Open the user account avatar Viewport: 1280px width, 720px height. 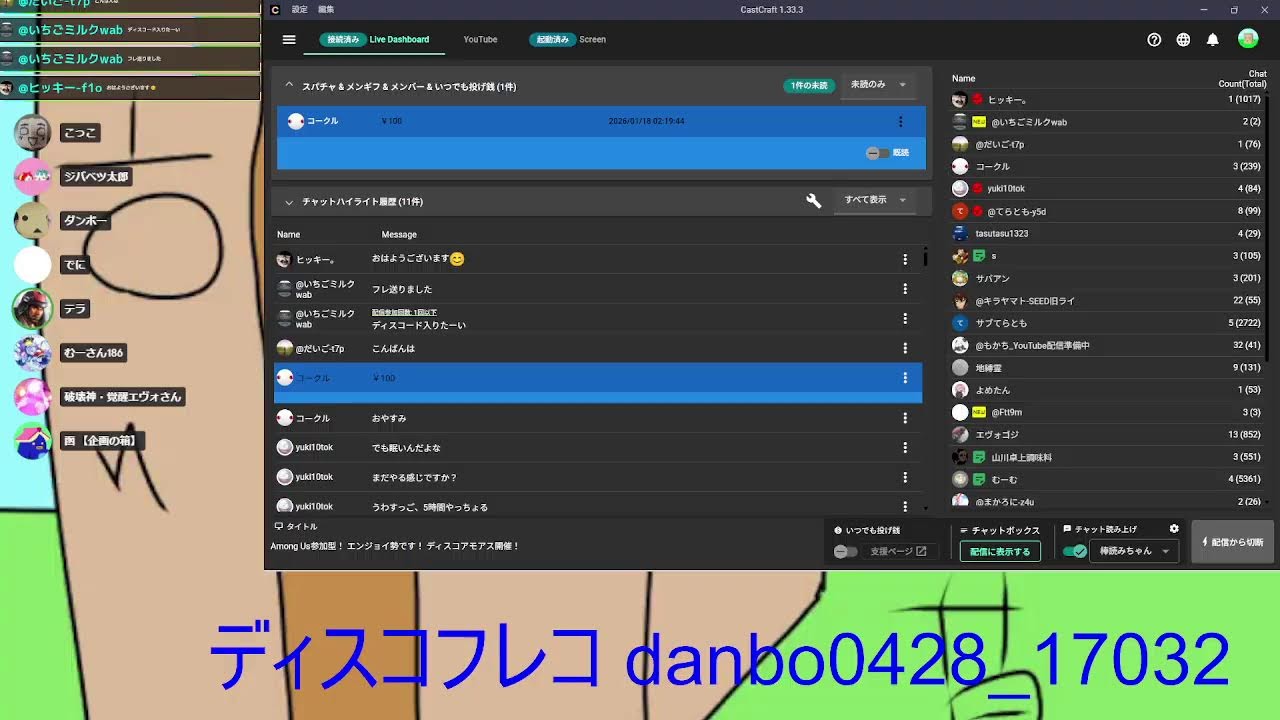pyautogui.click(x=1248, y=39)
